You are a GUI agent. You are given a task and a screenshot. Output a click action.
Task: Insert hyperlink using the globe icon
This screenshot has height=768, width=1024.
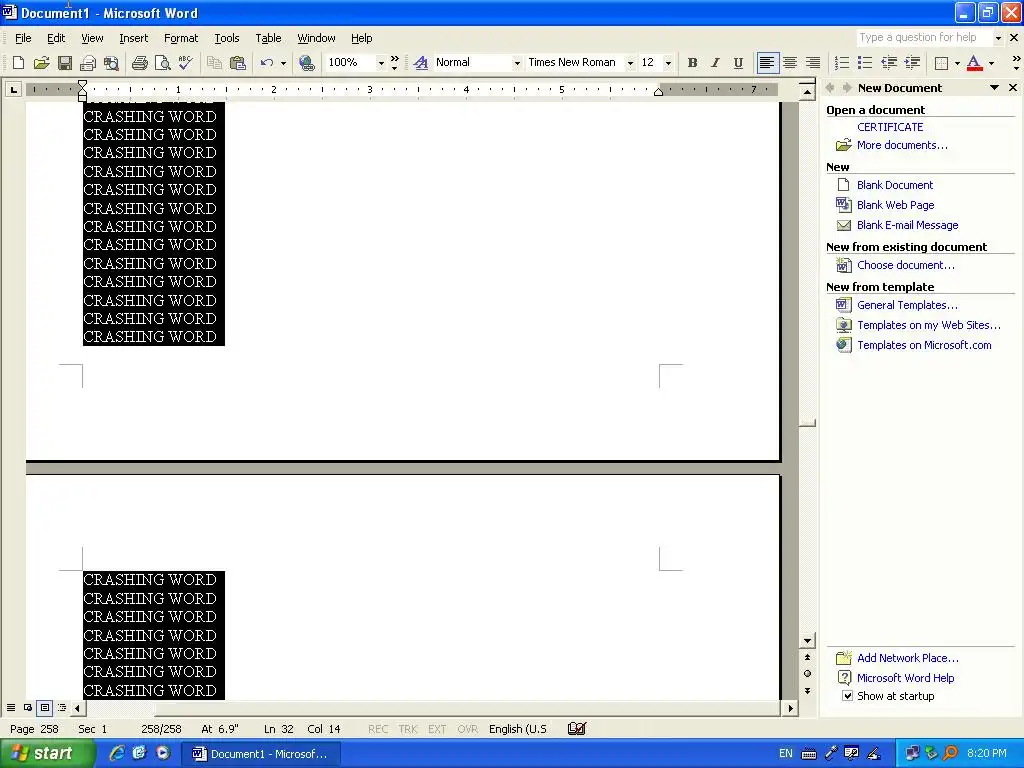coord(306,63)
